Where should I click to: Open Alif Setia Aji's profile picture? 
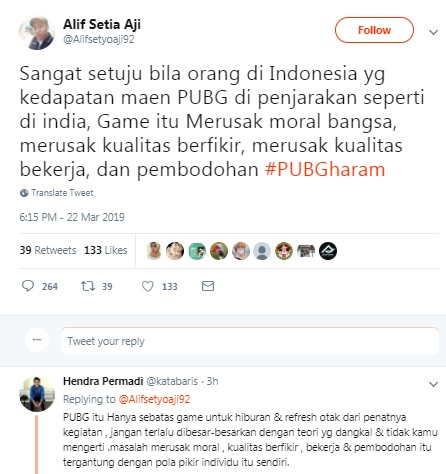(x=37, y=33)
